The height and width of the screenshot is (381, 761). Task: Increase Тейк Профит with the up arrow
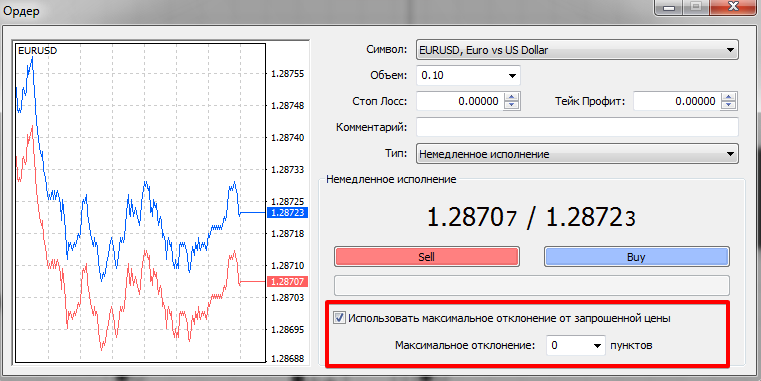click(x=729, y=97)
